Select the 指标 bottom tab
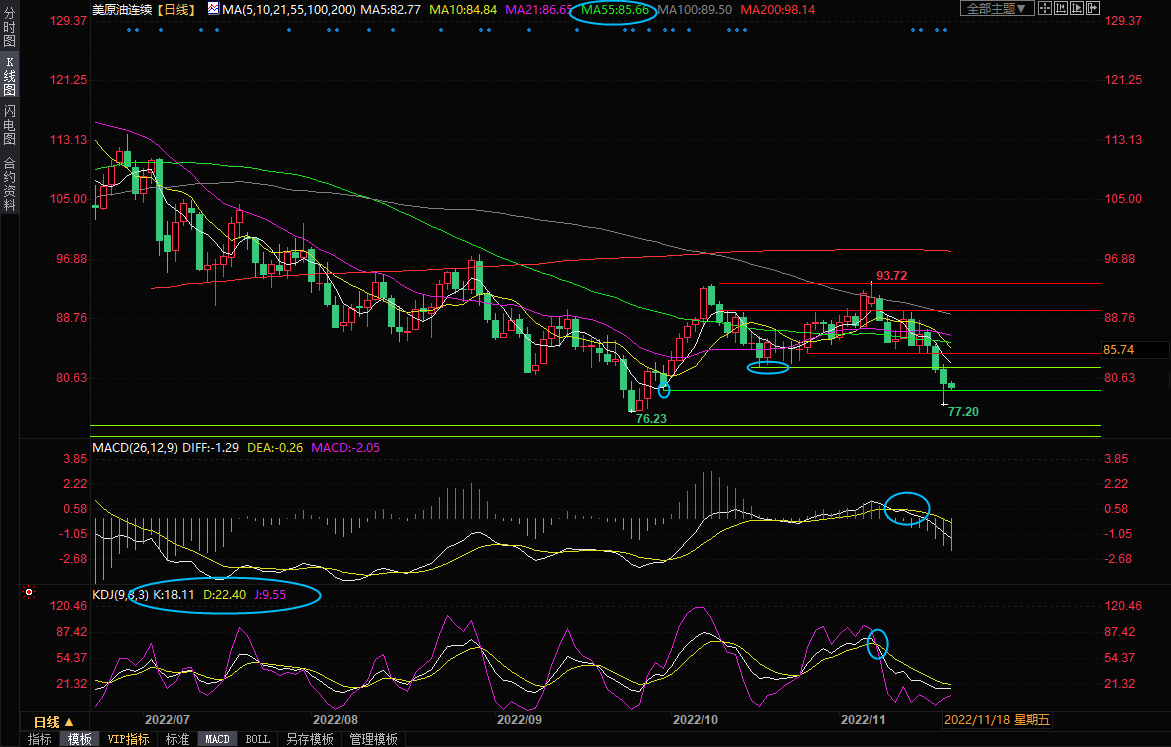The image size is (1171, 747). click(x=40, y=740)
